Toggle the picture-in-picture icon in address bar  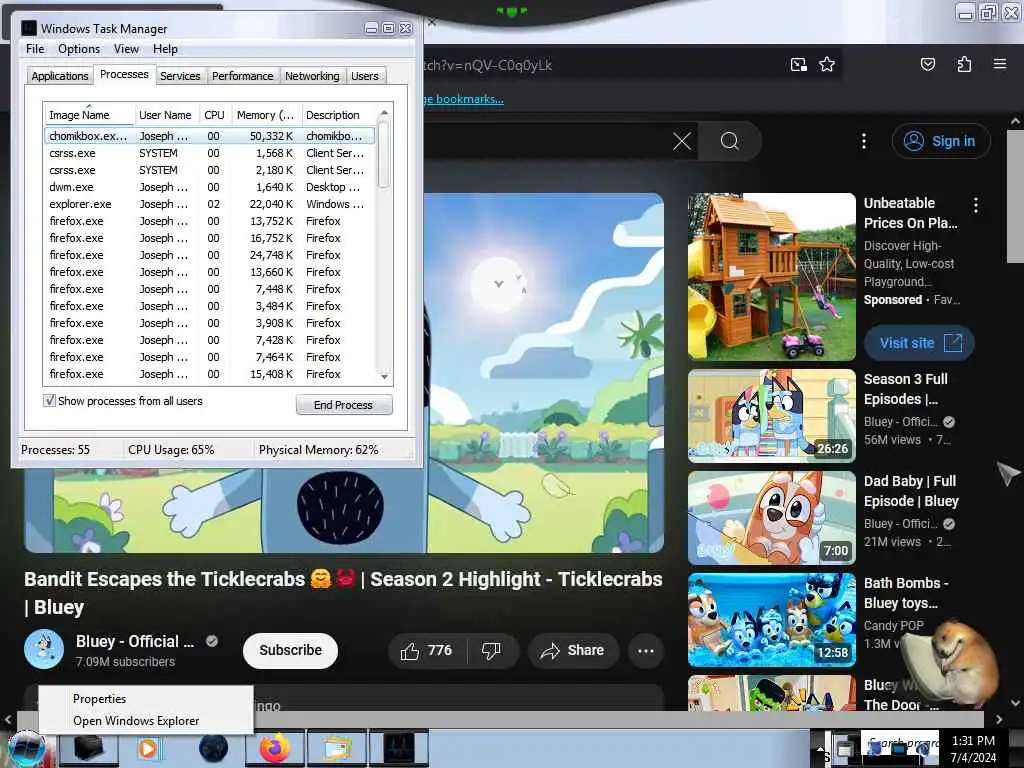click(x=798, y=64)
